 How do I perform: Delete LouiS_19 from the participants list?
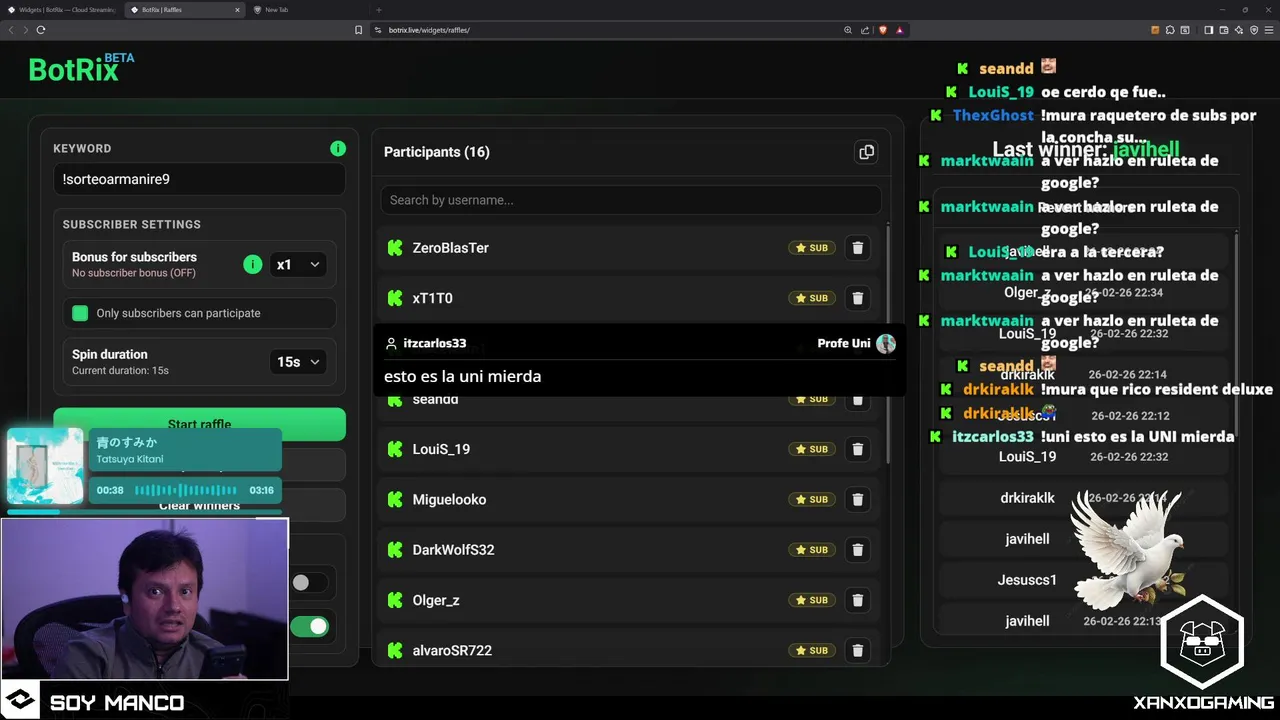(x=857, y=449)
